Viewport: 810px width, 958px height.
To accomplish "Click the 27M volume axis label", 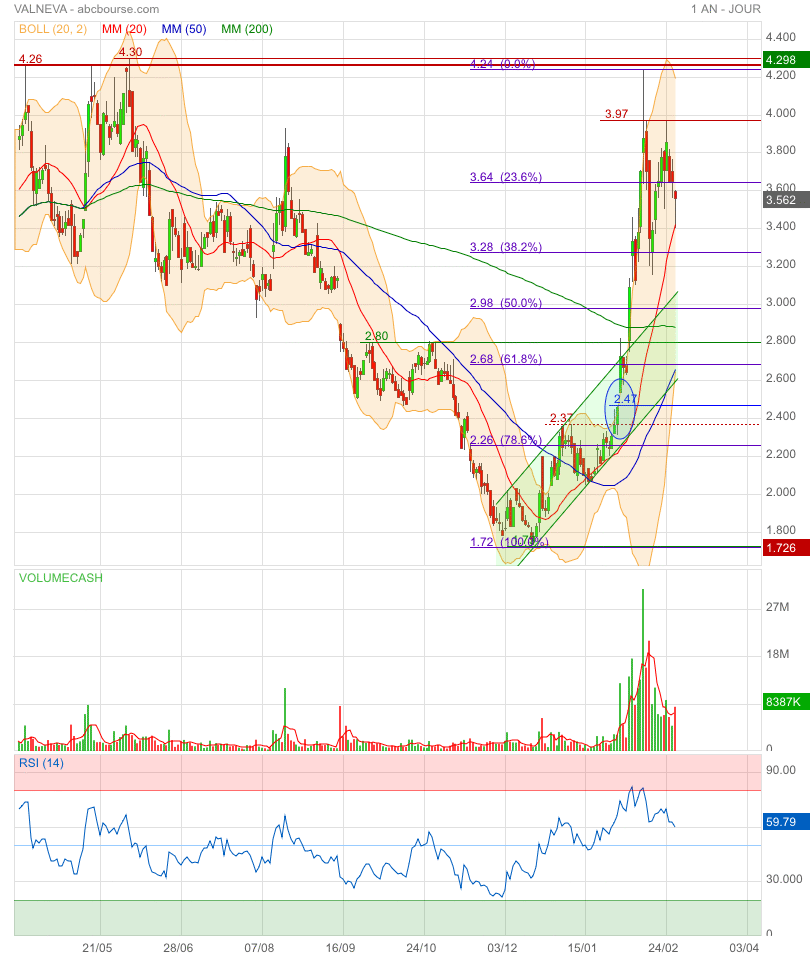I will coord(777,607).
